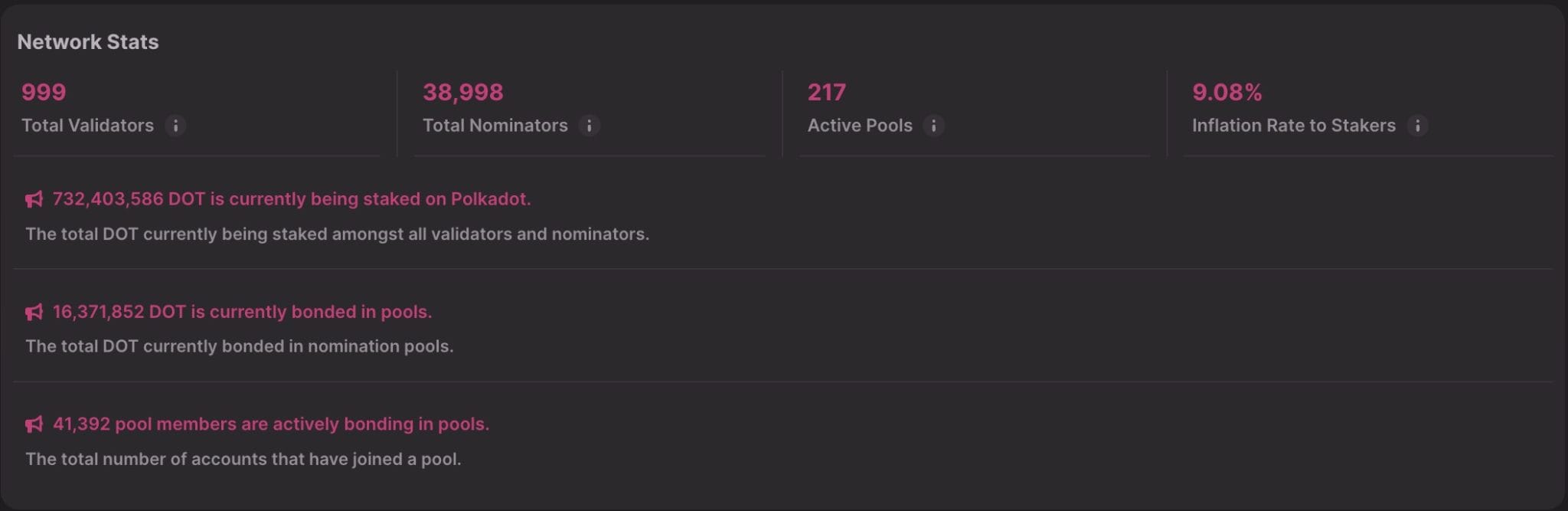Open the staked DOT announcement link
Image resolution: width=1568 pixels, height=511 pixels.
pos(291,199)
